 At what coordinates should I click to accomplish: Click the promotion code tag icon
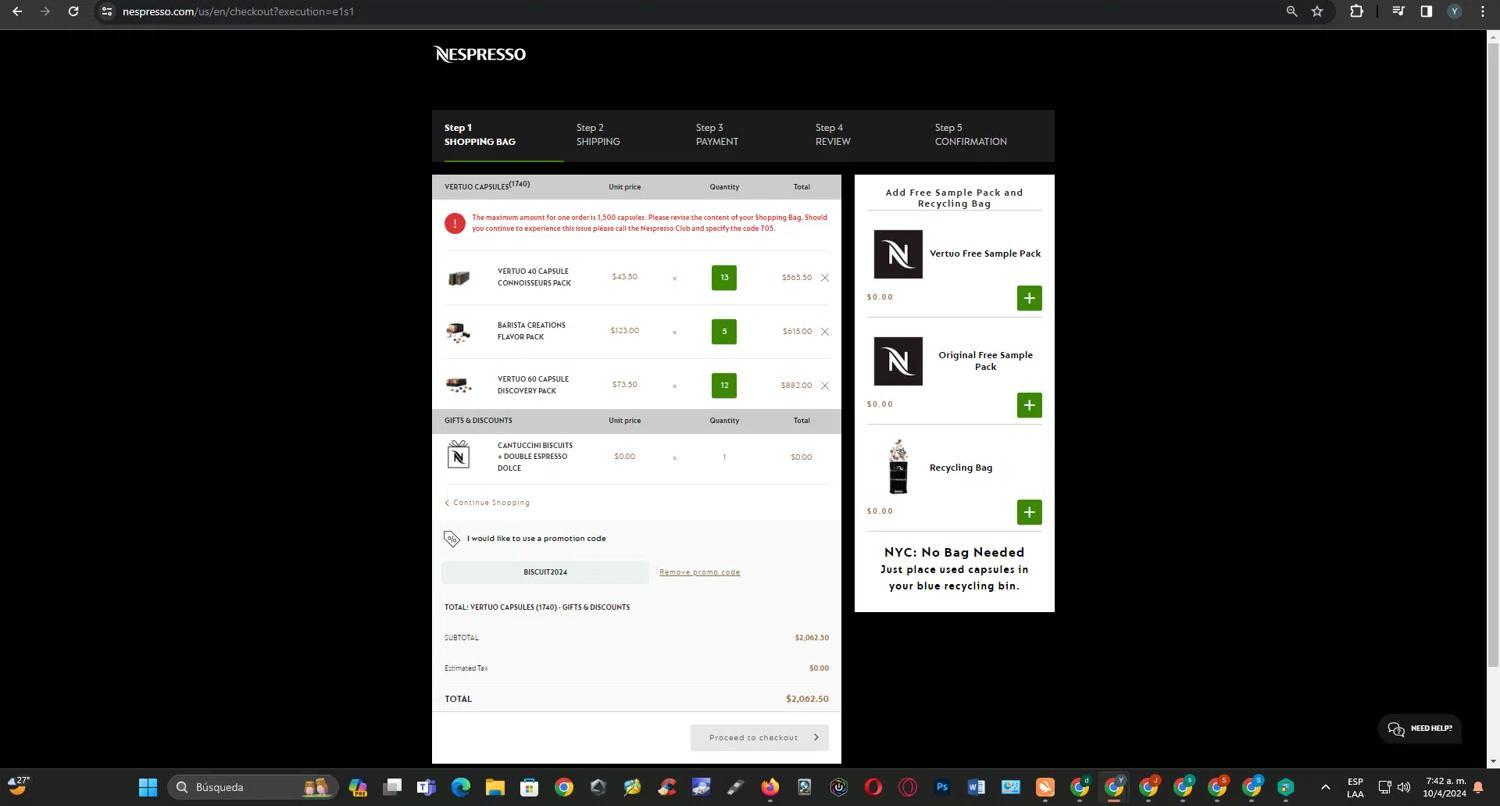pyautogui.click(x=452, y=539)
